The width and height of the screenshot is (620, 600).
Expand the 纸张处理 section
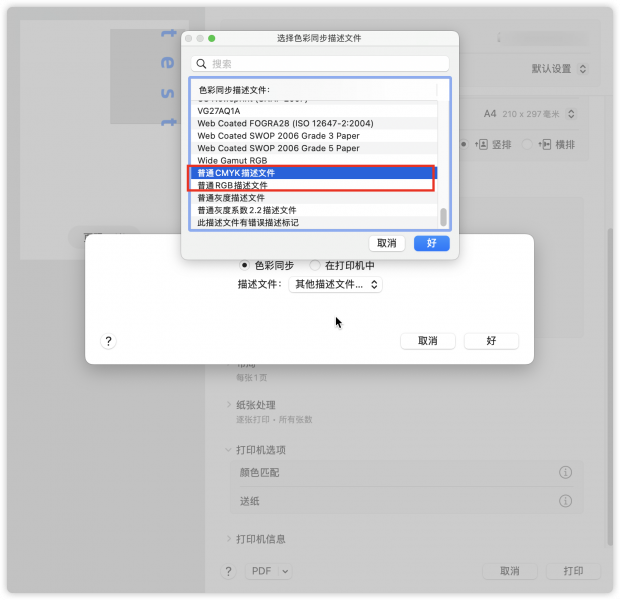coord(229,405)
